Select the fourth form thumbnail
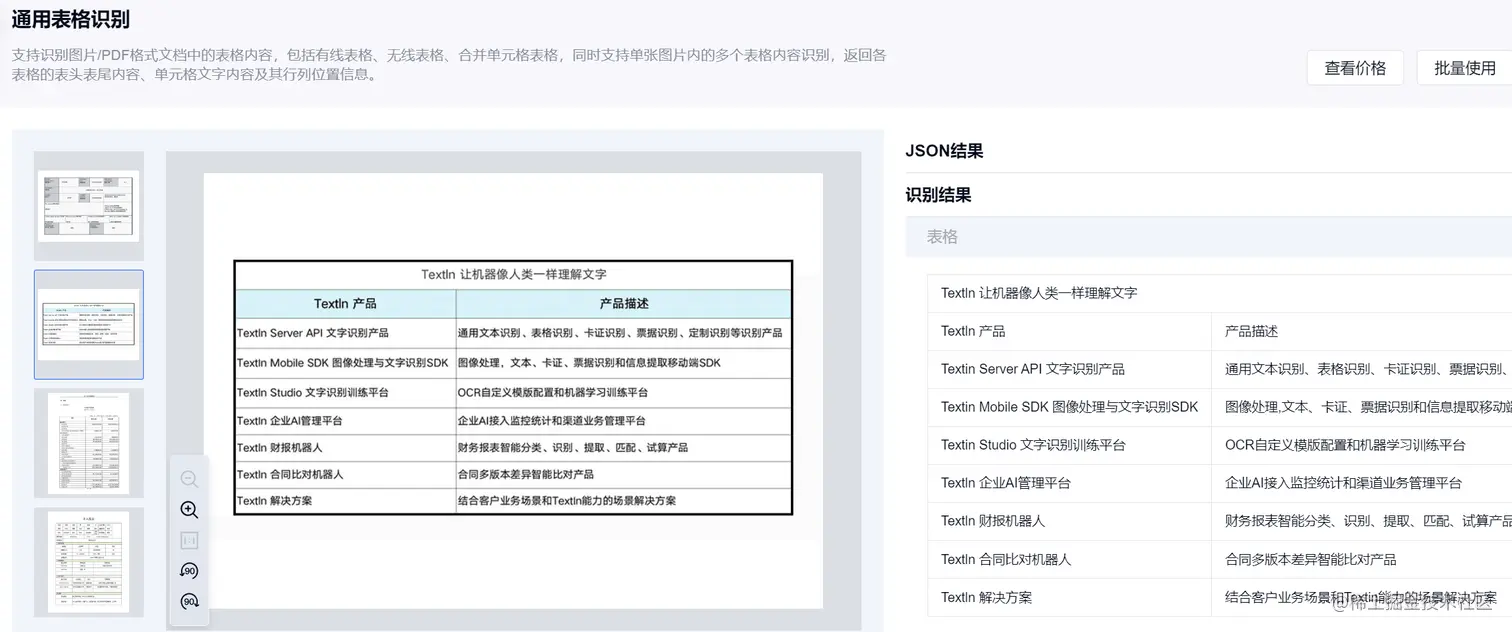Image resolution: width=1512 pixels, height=632 pixels. coord(89,562)
